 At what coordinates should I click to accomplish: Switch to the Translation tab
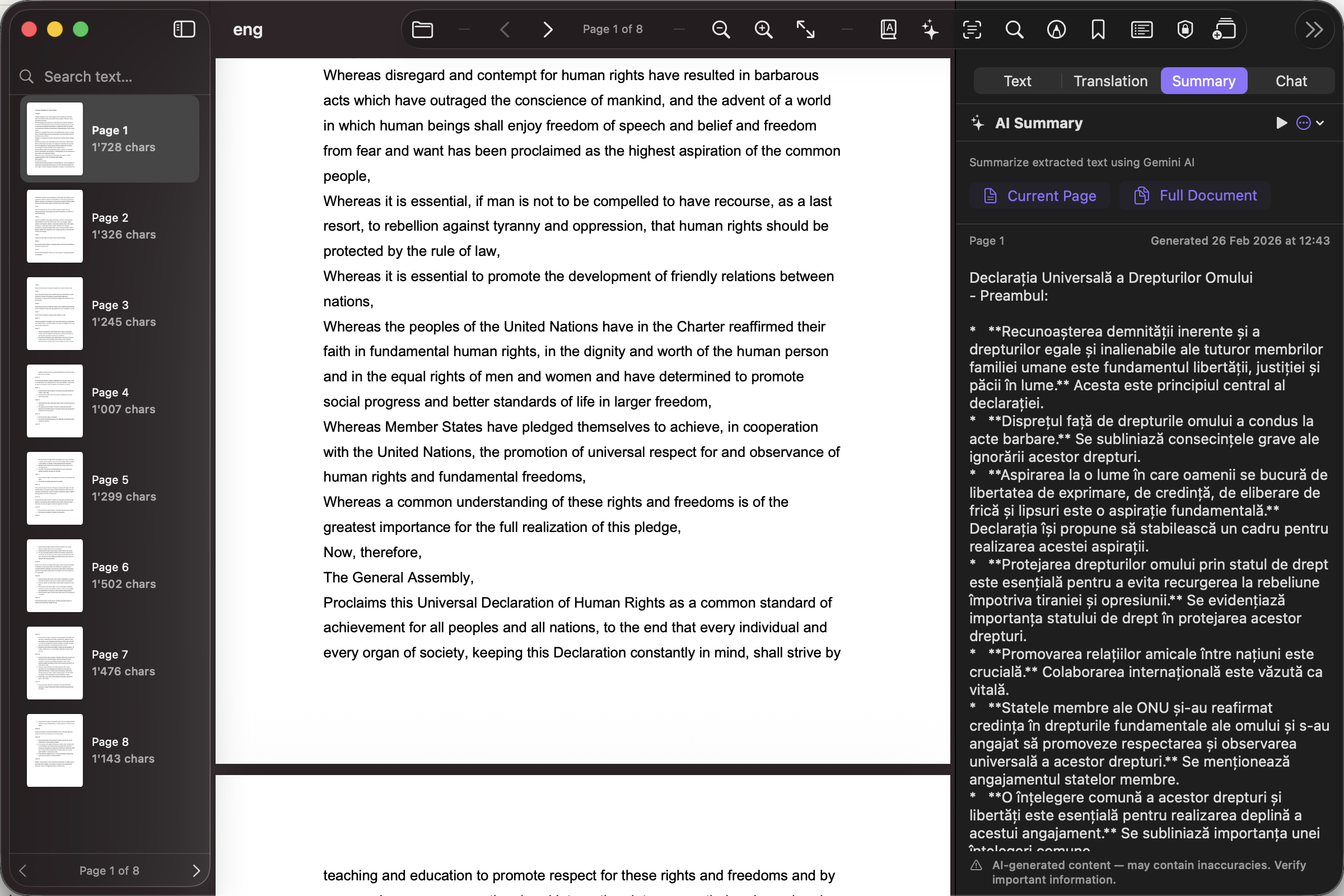point(1109,81)
